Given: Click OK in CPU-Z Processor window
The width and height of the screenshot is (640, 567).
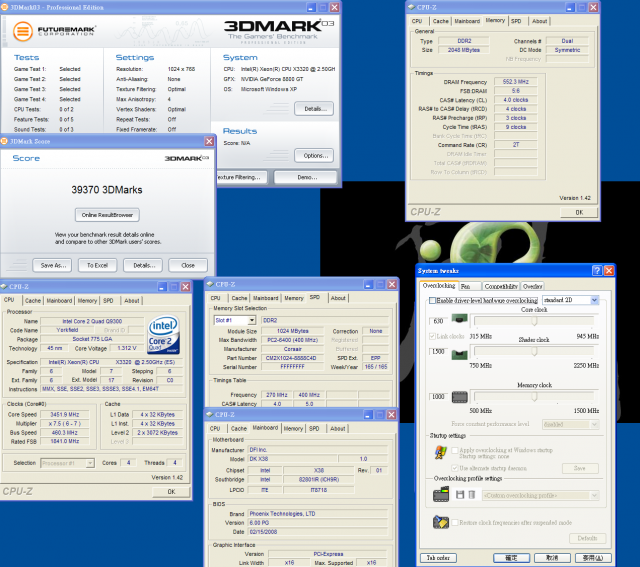Looking at the screenshot, I should (x=171, y=492).
